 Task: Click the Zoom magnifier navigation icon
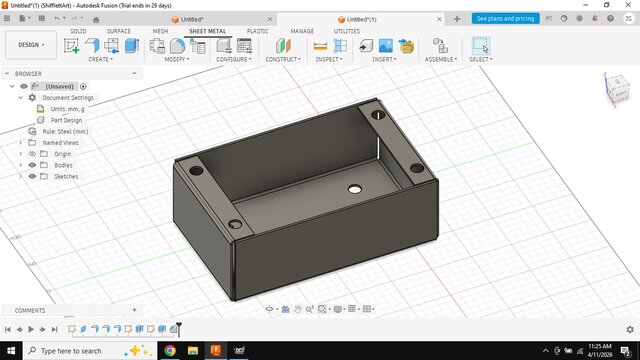point(309,309)
